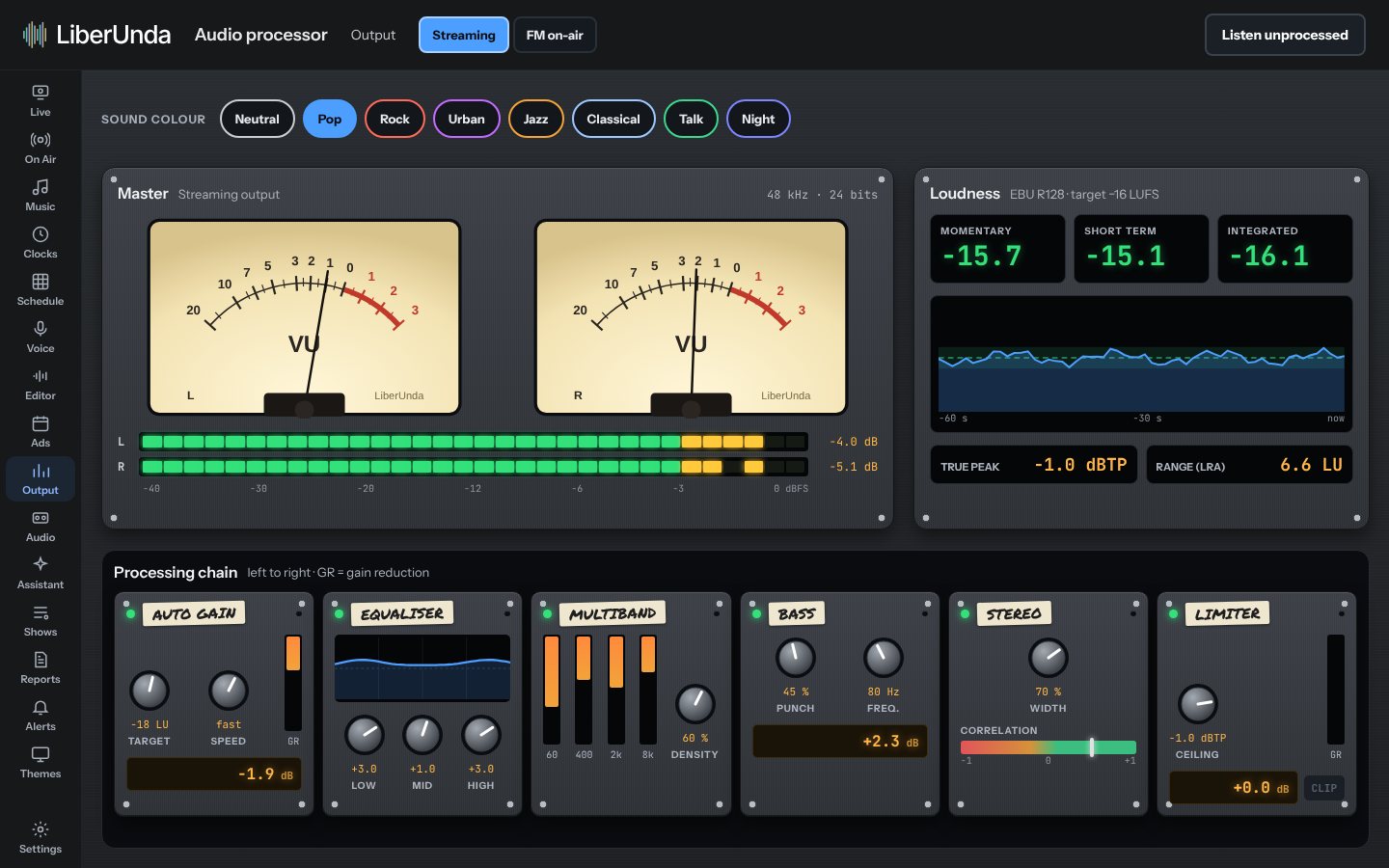Viewport: 1389px width, 868px height.
Task: Select the Night sound colour preset
Action: 758,119
